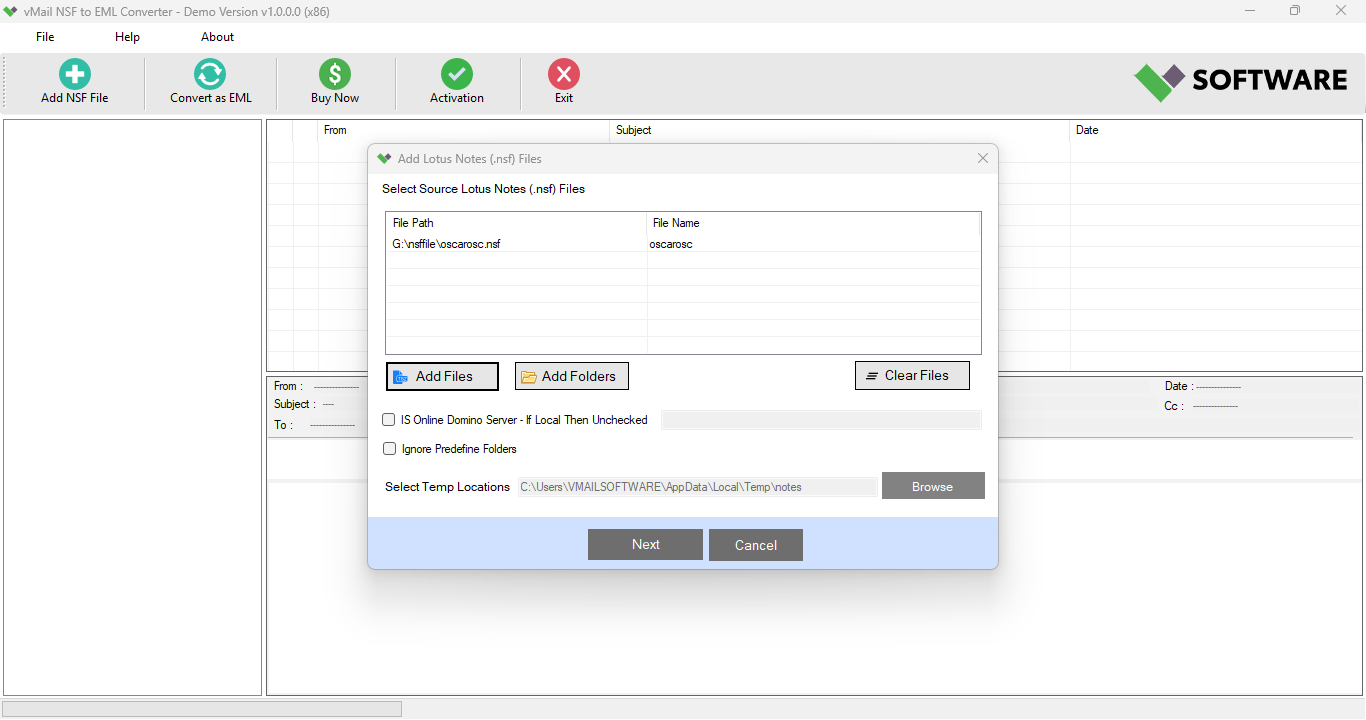This screenshot has height=720, width=1366.
Task: Click the Add Folders icon in dialog
Action: [529, 375]
